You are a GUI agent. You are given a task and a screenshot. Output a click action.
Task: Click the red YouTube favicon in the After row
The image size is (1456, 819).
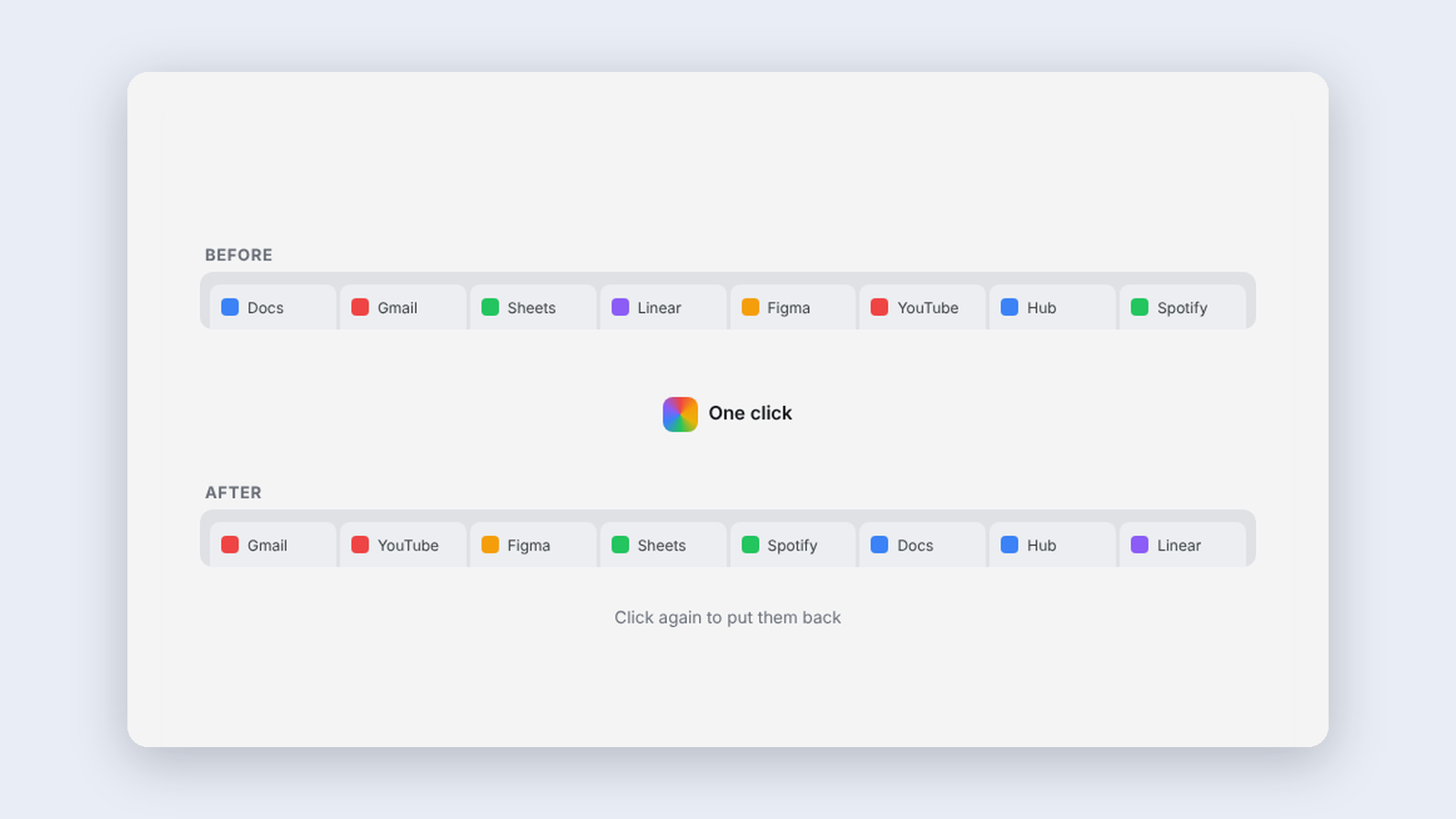pyautogui.click(x=360, y=544)
